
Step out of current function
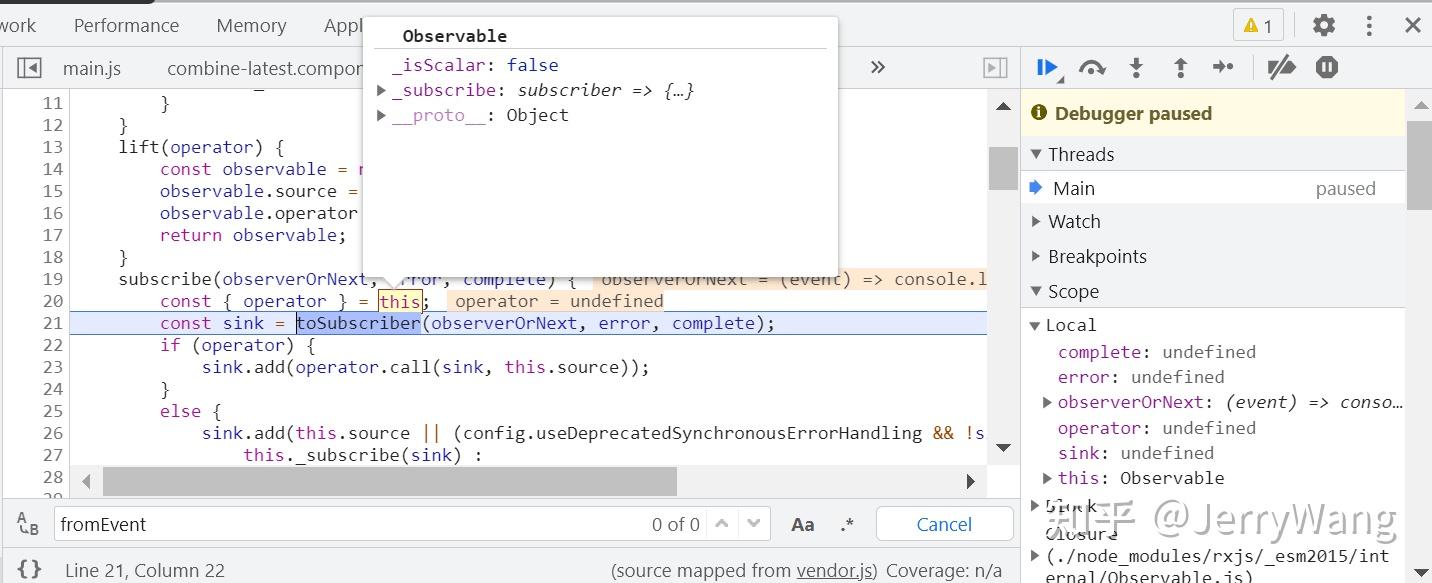1180,68
